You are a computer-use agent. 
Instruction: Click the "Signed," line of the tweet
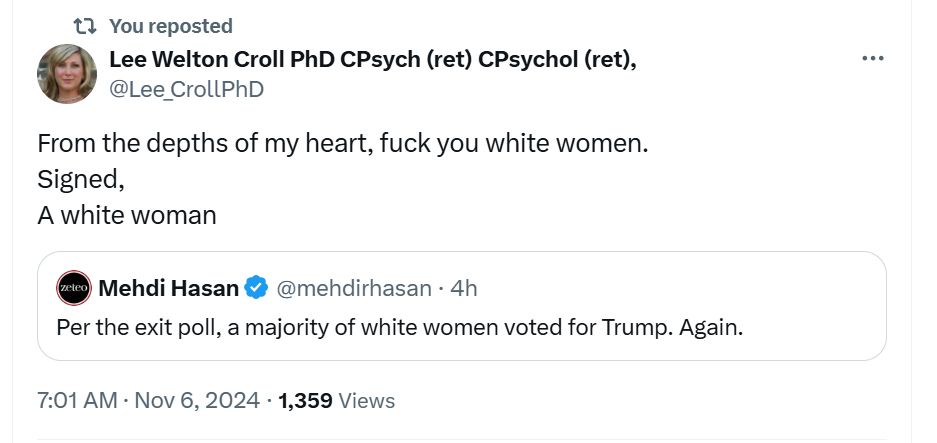[x=78, y=179]
